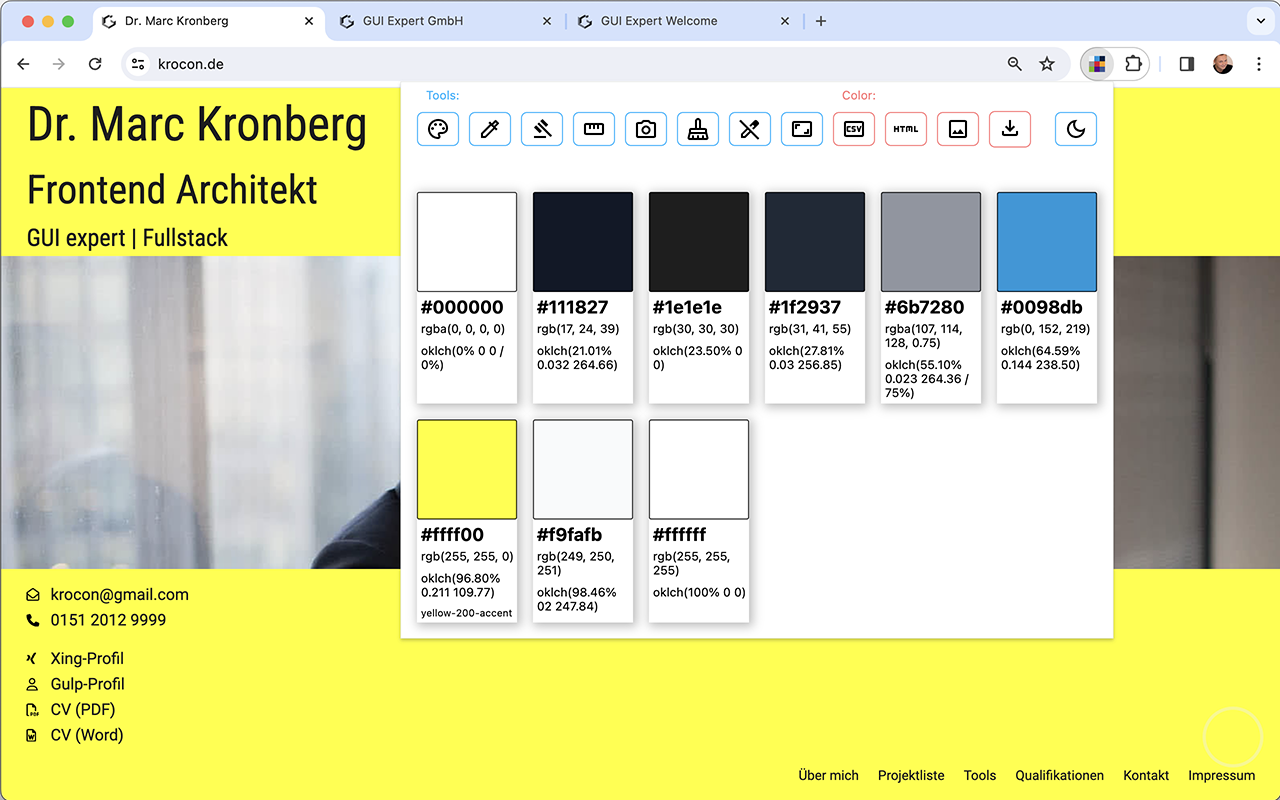Image resolution: width=1280 pixels, height=800 pixels.
Task: Open the Chrome browser menu
Action: click(x=1259, y=63)
